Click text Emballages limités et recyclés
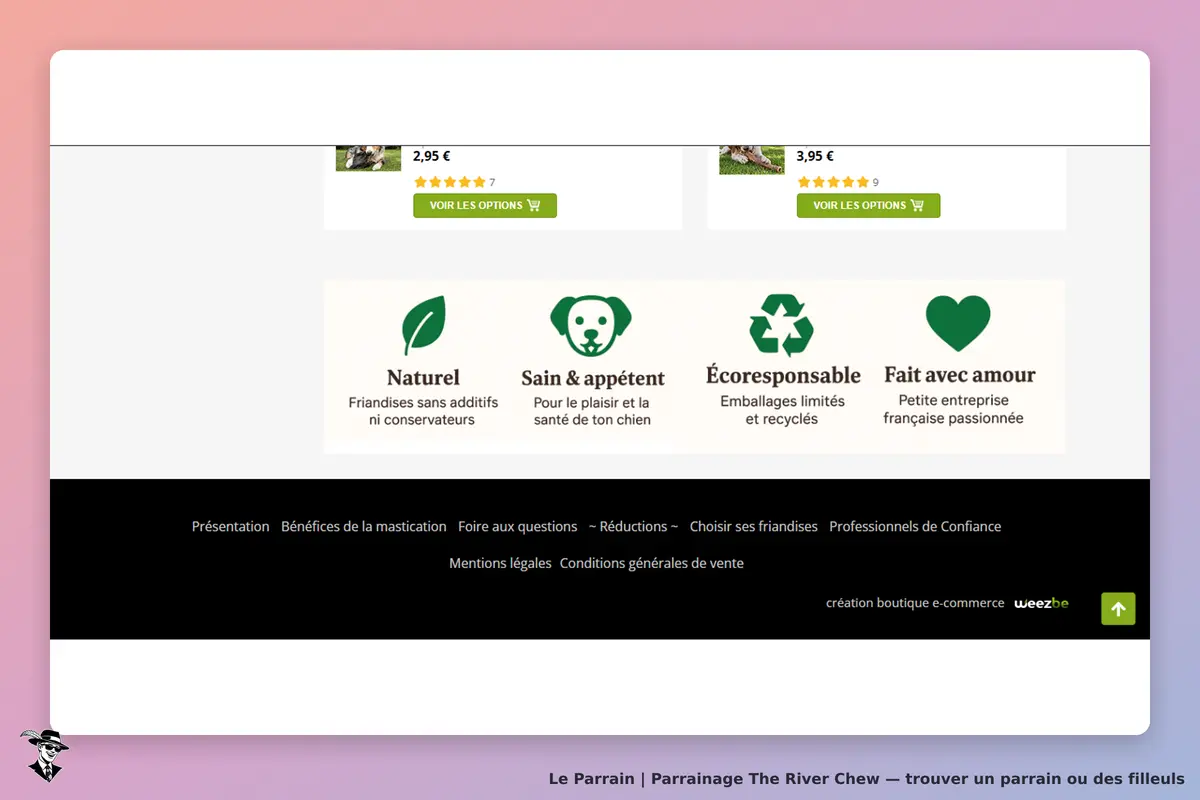The image size is (1200, 800). (x=782, y=410)
